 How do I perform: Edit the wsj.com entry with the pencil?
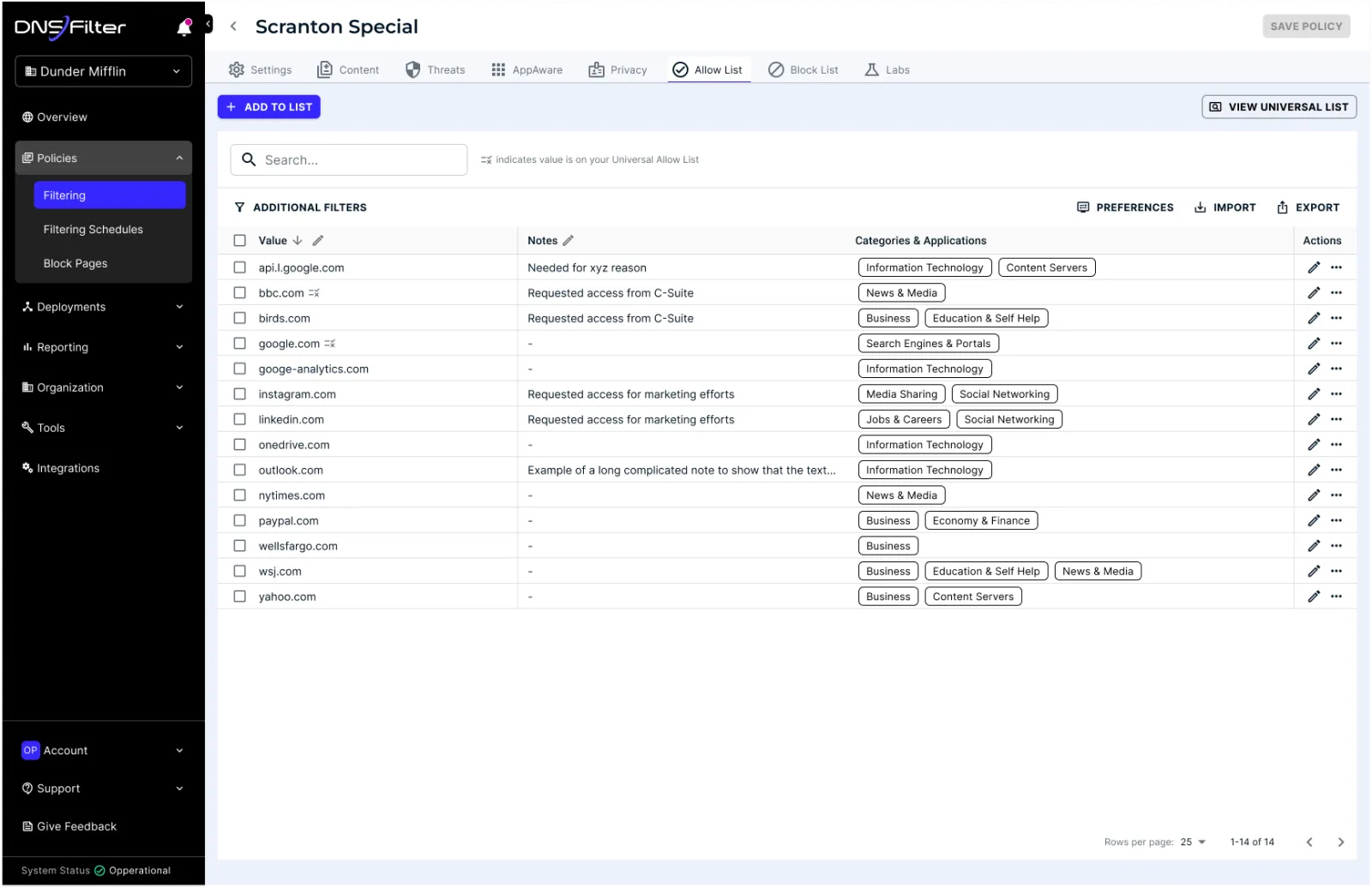[1313, 571]
